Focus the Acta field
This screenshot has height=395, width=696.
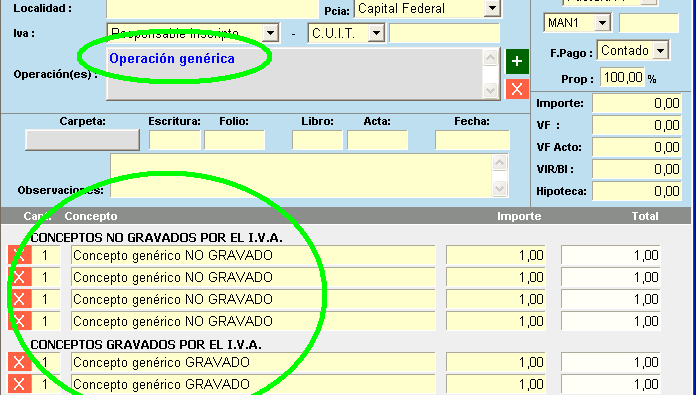[377, 140]
